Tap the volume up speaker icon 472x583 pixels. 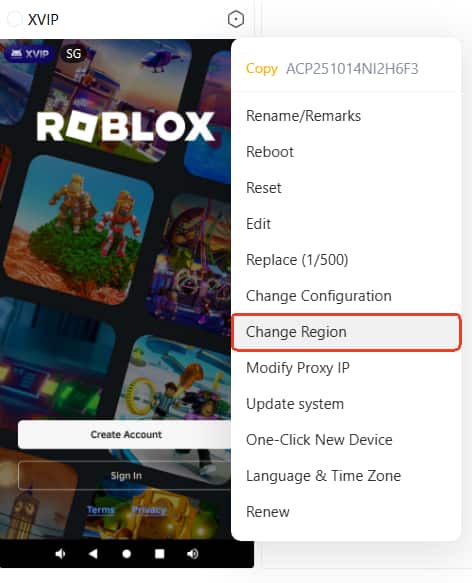coord(192,554)
